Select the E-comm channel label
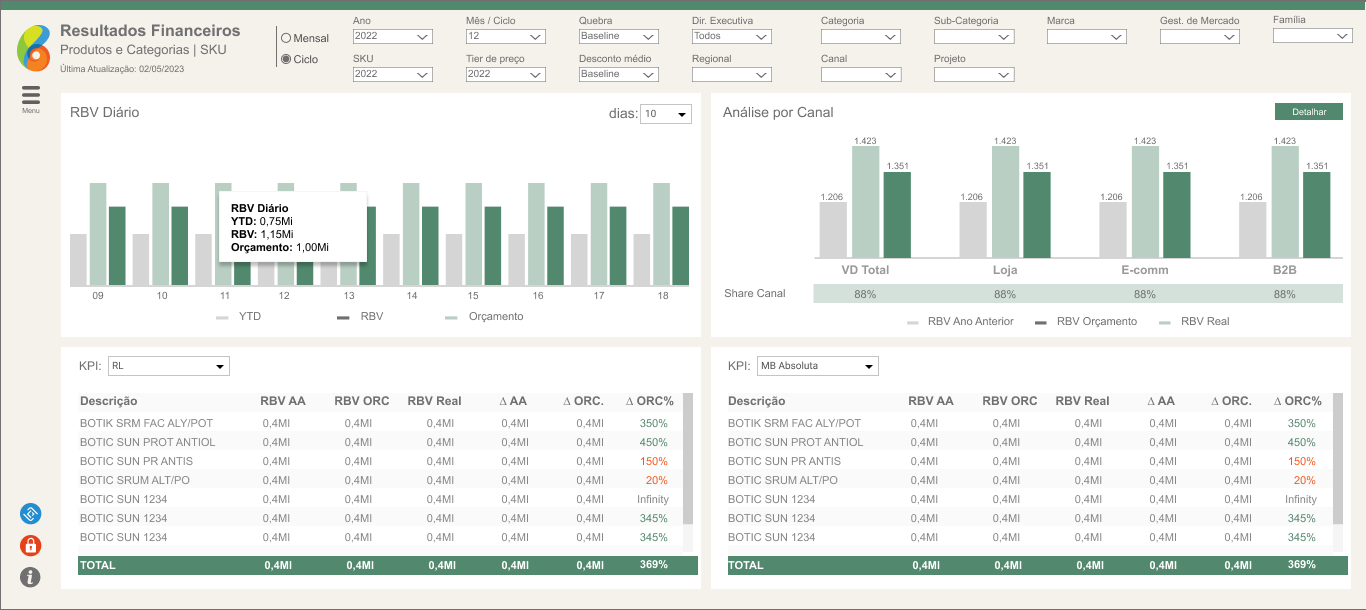This screenshot has width=1366, height=610. point(1145,270)
